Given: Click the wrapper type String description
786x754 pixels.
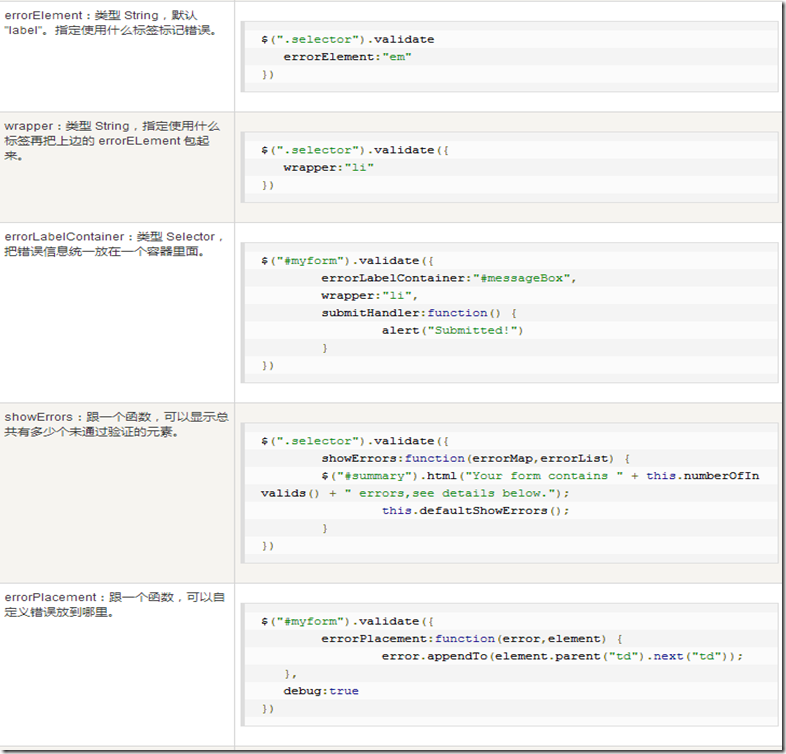Looking at the screenshot, I should pos(112,140).
